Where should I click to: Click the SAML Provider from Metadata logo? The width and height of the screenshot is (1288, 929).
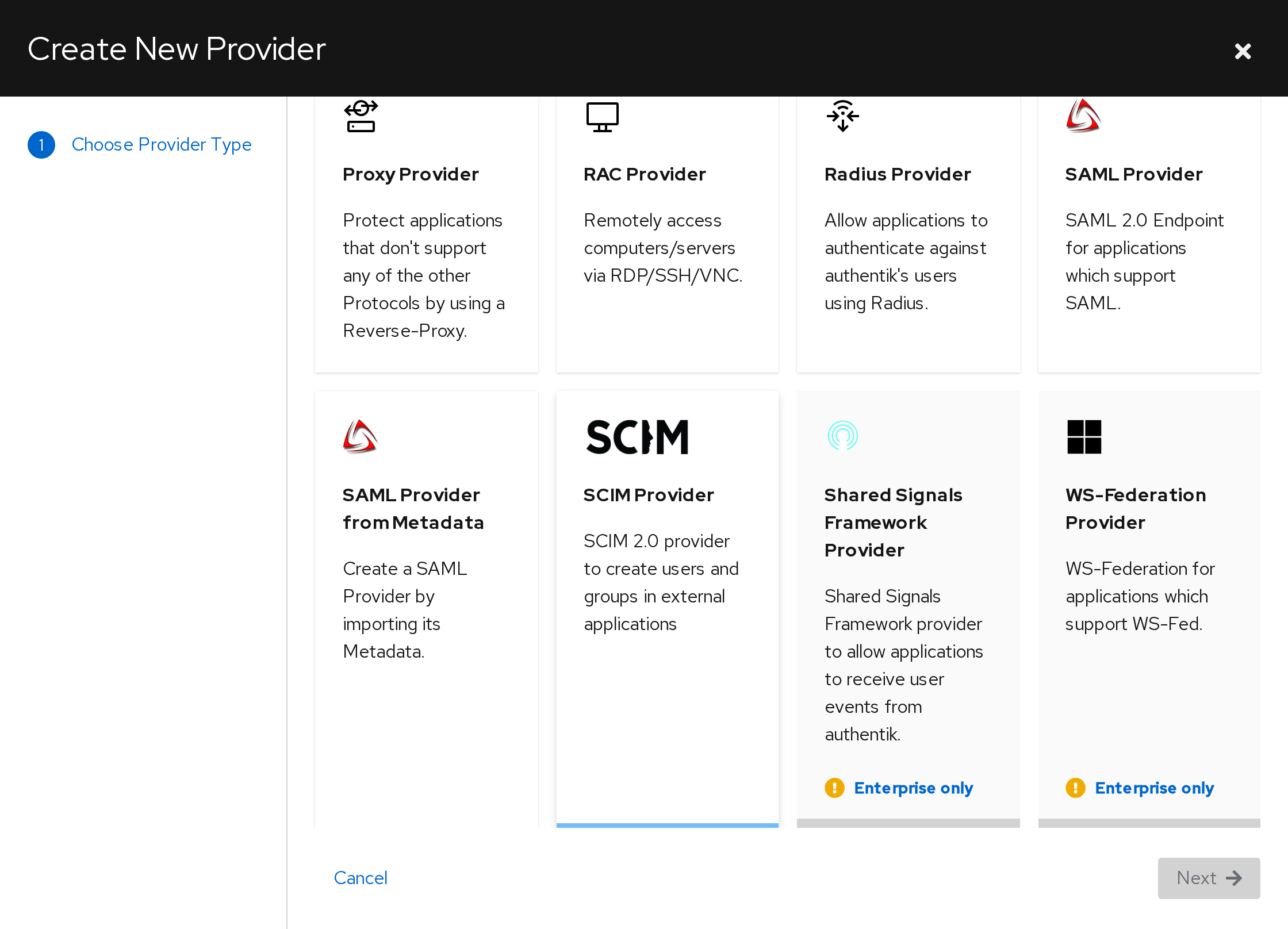coord(360,436)
